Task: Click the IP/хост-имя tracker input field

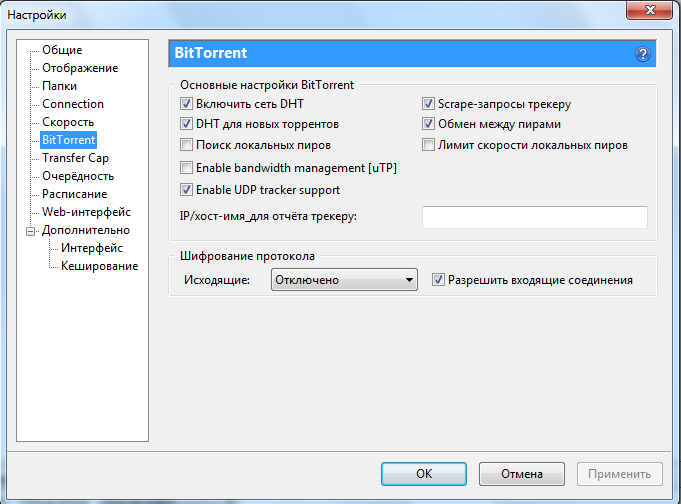Action: [x=534, y=217]
